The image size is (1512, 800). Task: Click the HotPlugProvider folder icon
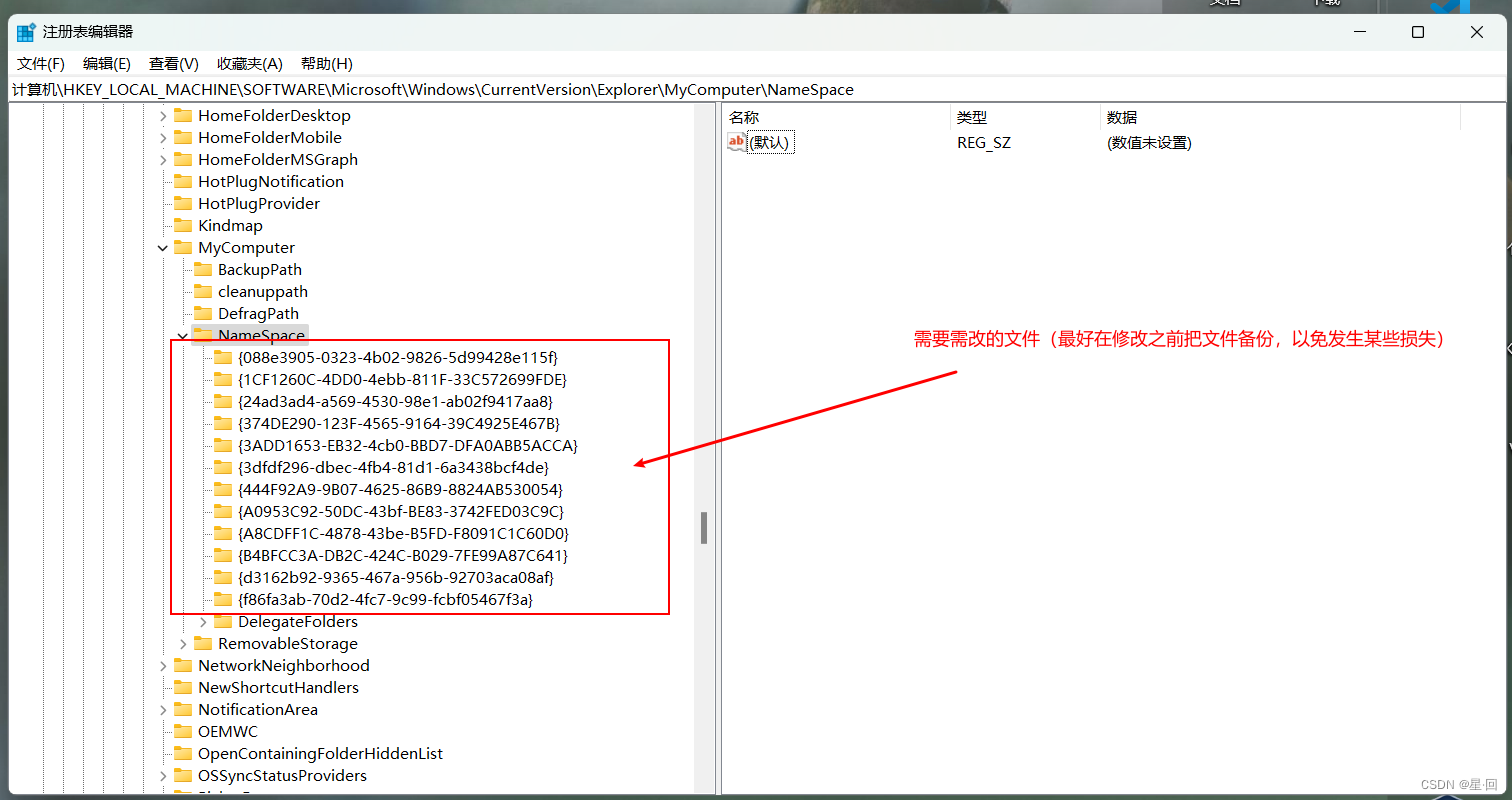[x=183, y=203]
